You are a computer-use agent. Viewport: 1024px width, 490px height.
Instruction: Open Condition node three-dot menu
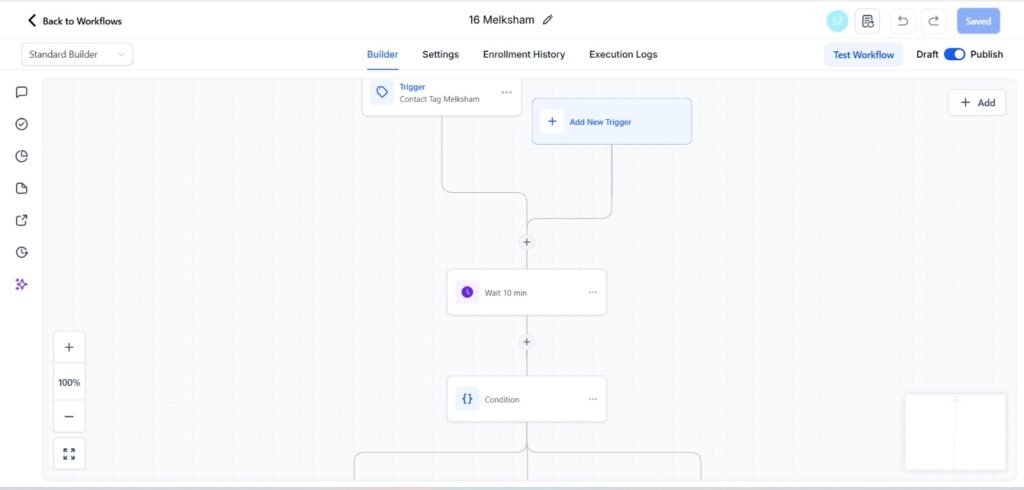pyautogui.click(x=592, y=399)
